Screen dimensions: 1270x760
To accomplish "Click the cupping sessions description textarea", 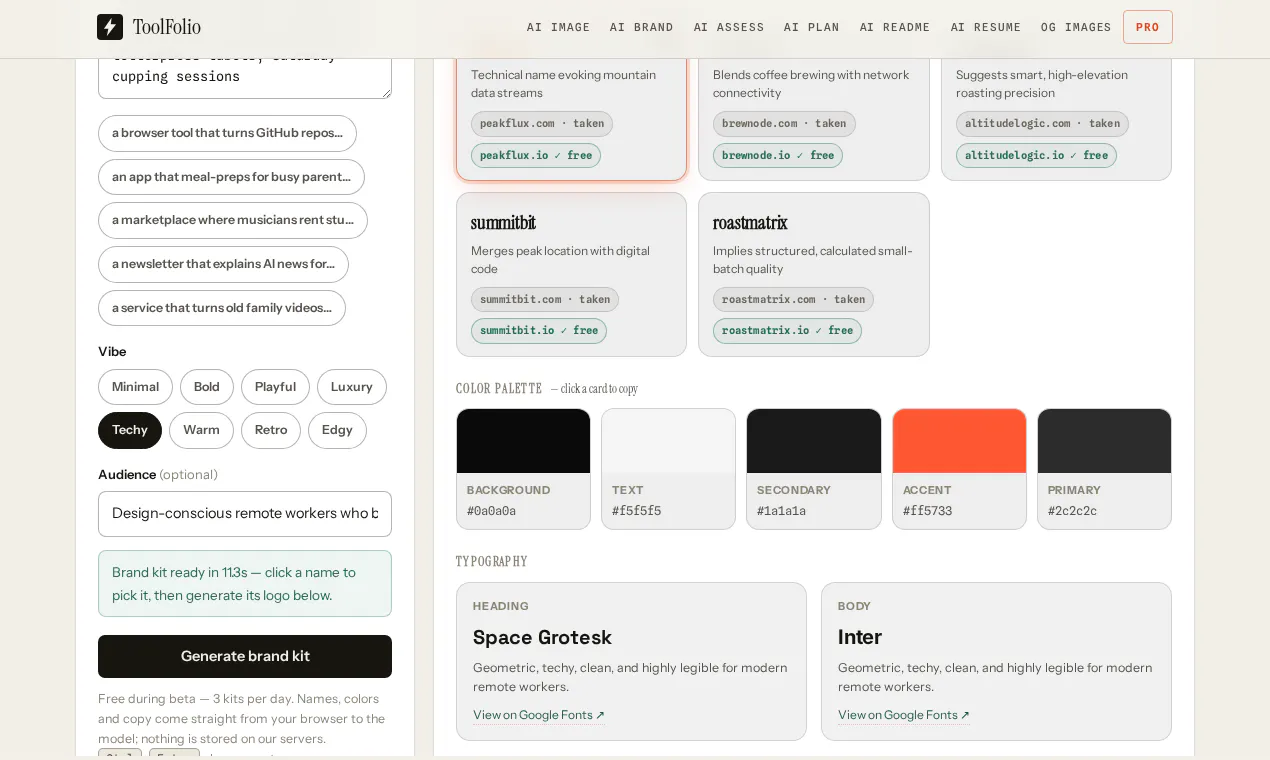I will 245,78.
